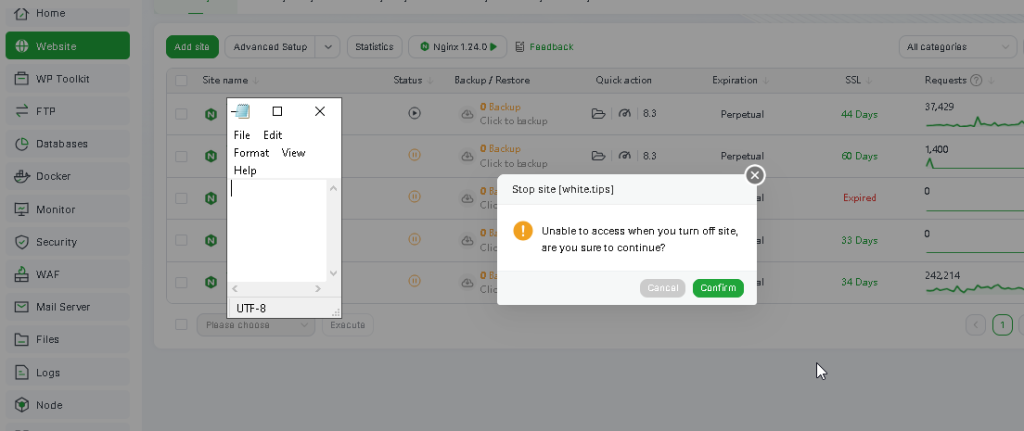The width and height of the screenshot is (1024, 431).
Task: Click the Add site button
Action: [192, 47]
